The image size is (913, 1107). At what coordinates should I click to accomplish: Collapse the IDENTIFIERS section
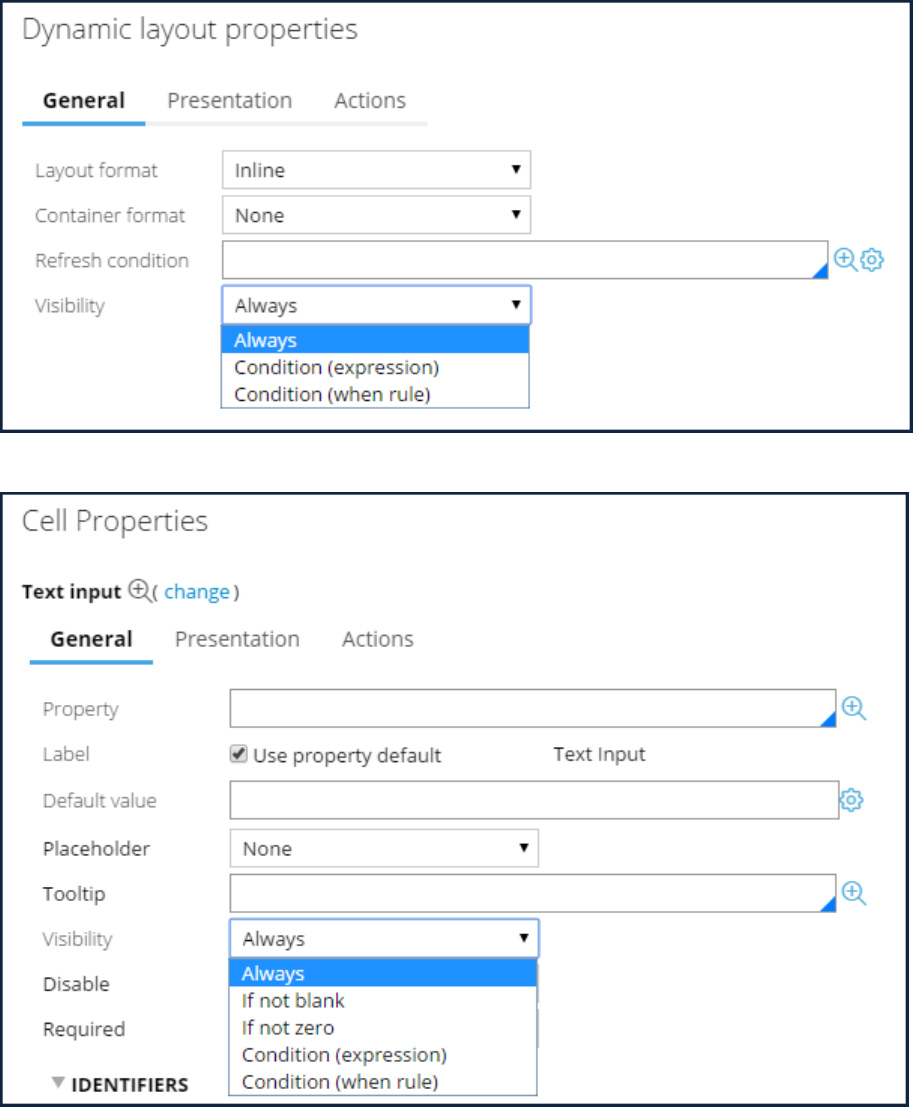coord(59,1083)
